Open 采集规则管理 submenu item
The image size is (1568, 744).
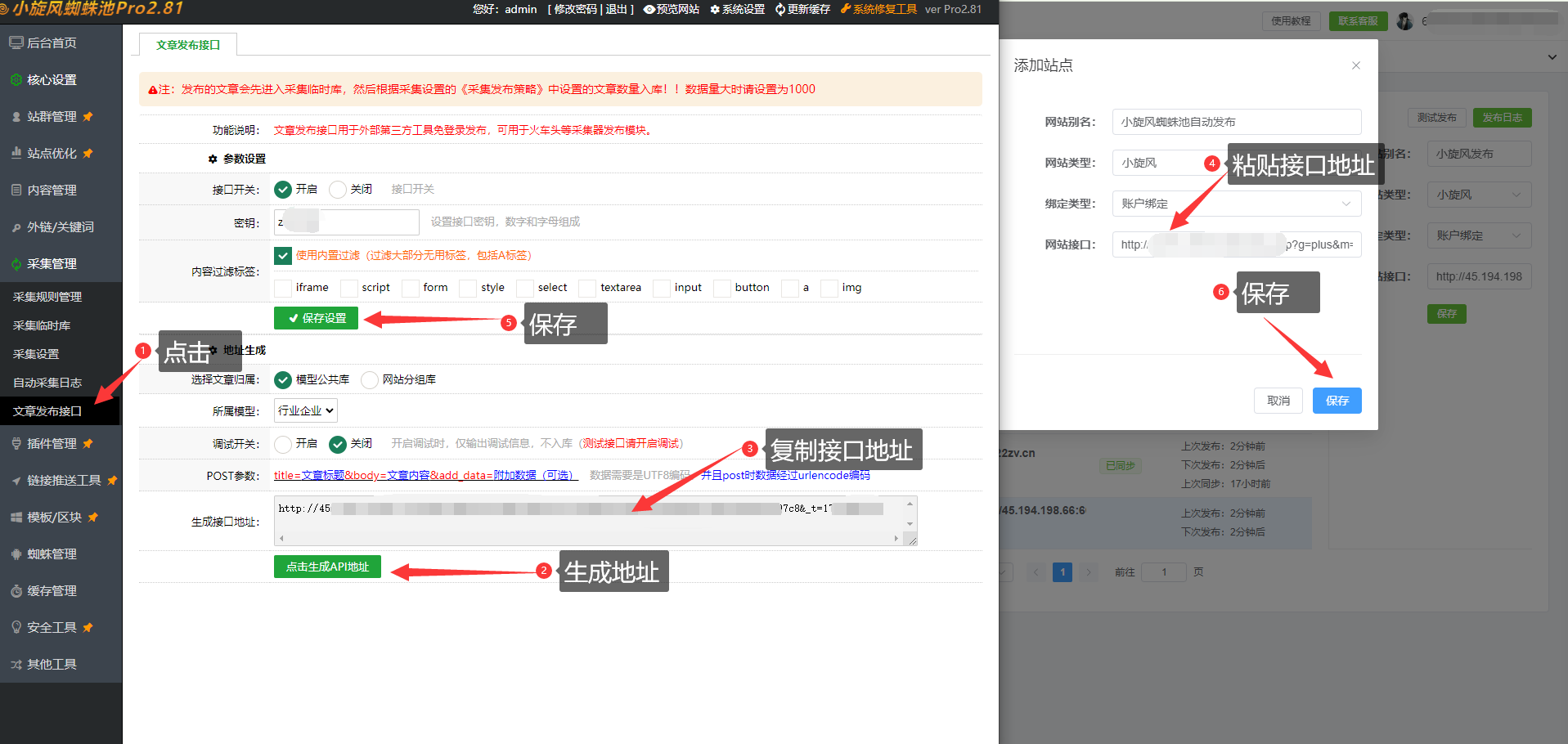[x=47, y=297]
